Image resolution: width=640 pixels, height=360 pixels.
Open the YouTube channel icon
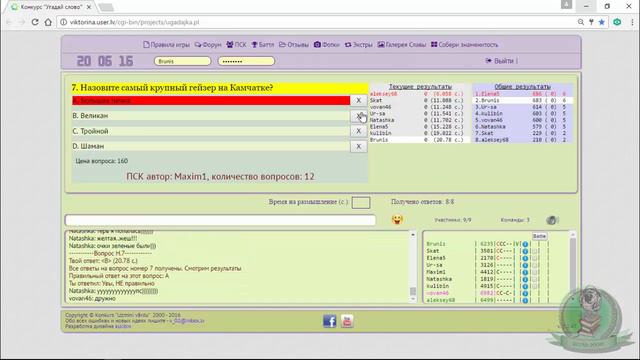click(347, 321)
